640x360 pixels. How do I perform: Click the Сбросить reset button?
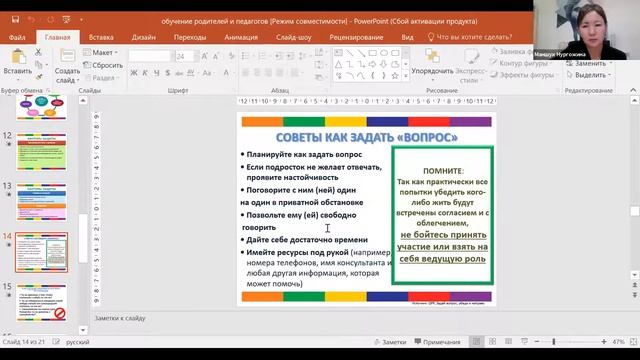[x=103, y=65]
